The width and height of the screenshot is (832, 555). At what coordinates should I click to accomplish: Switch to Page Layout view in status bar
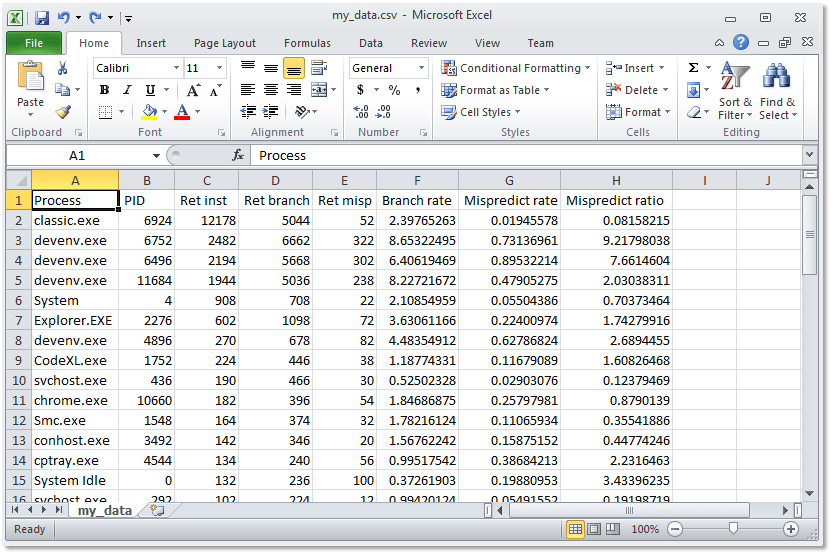(x=594, y=529)
